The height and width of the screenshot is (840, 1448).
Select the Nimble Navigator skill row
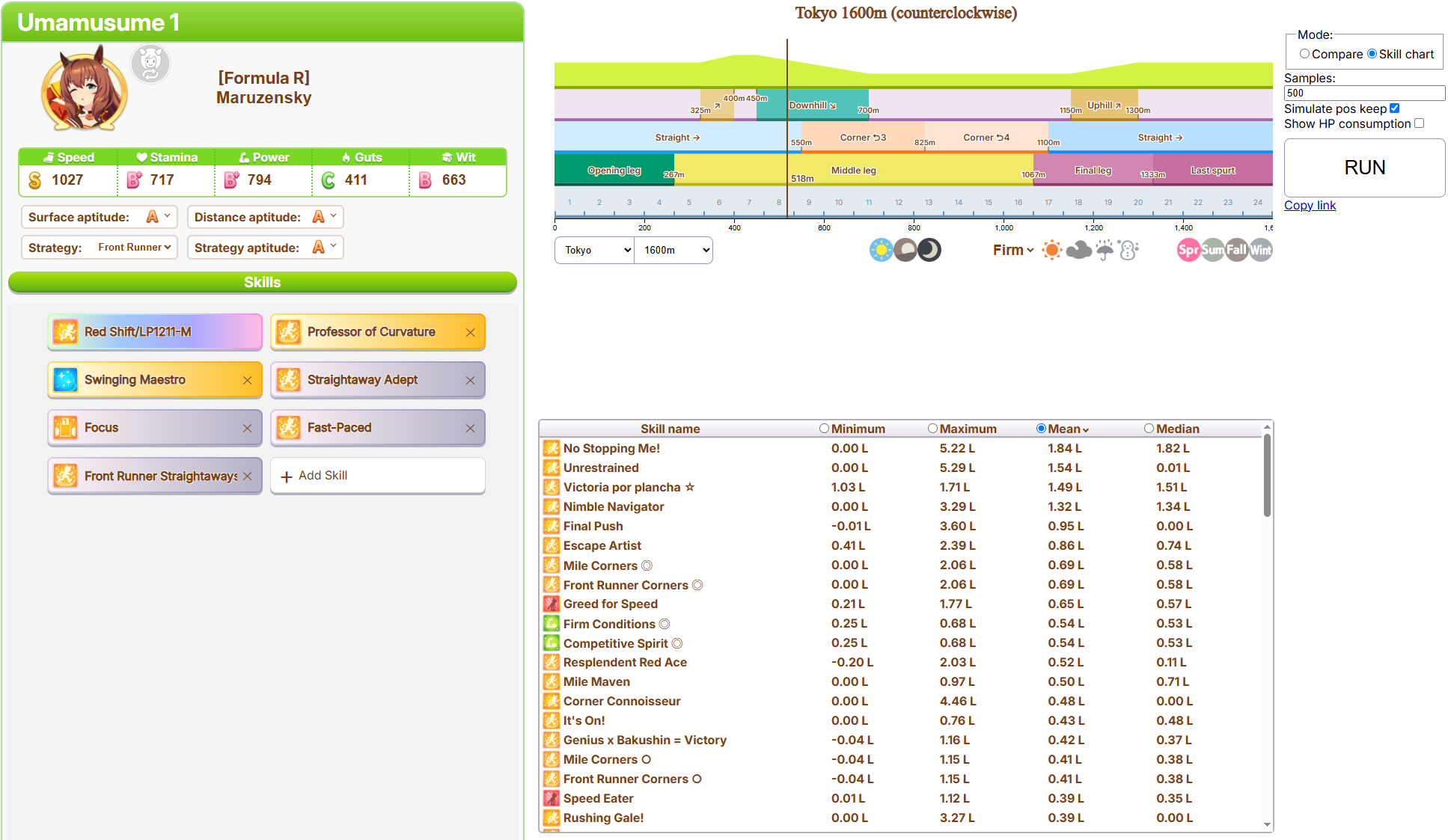900,506
